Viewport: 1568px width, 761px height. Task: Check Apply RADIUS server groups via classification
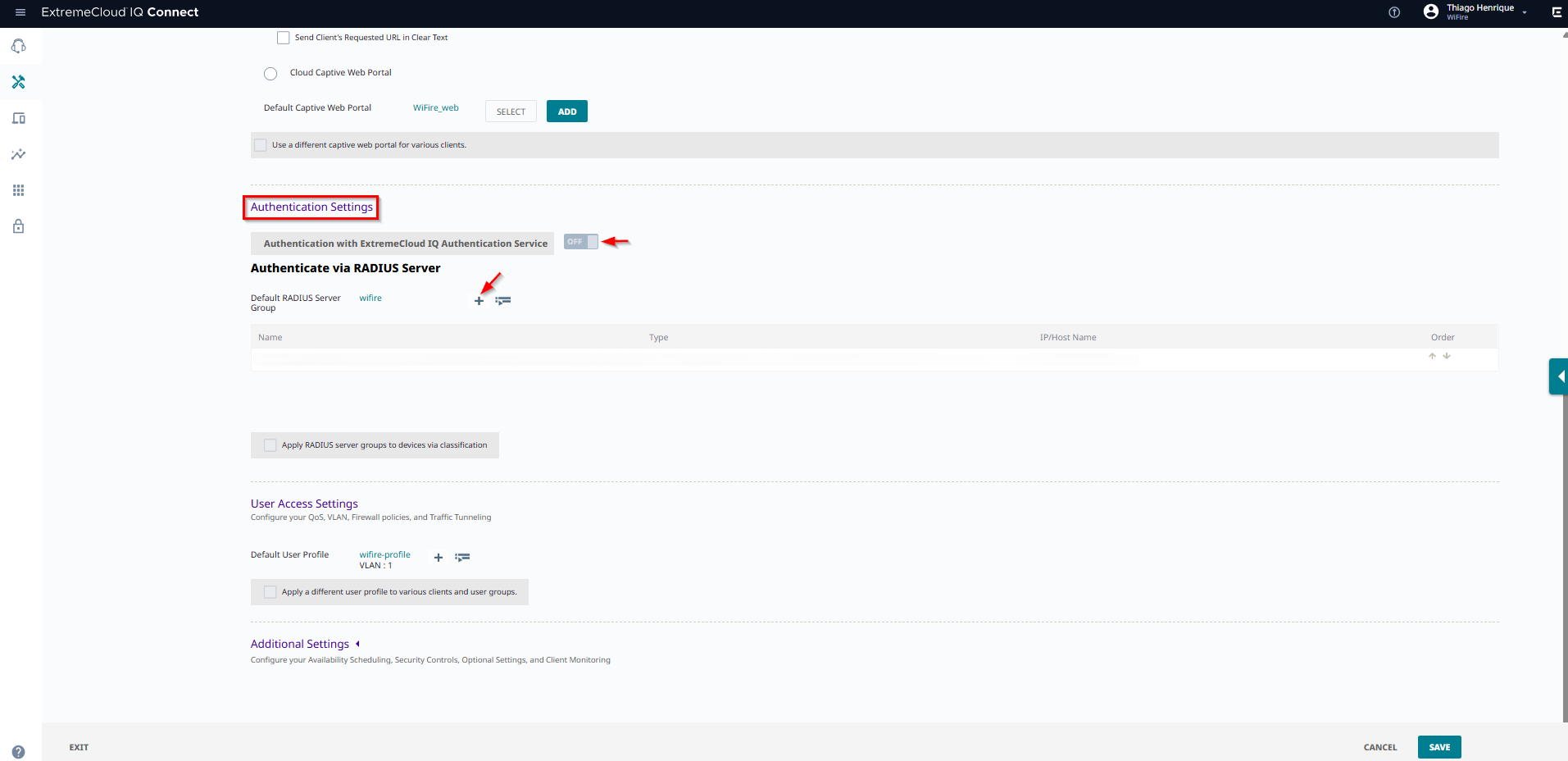coord(270,445)
